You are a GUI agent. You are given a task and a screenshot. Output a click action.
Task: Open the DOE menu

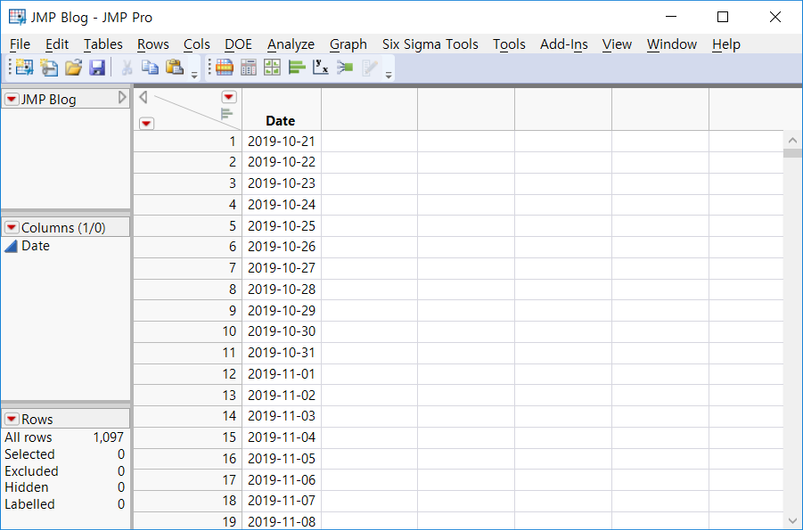pos(238,45)
